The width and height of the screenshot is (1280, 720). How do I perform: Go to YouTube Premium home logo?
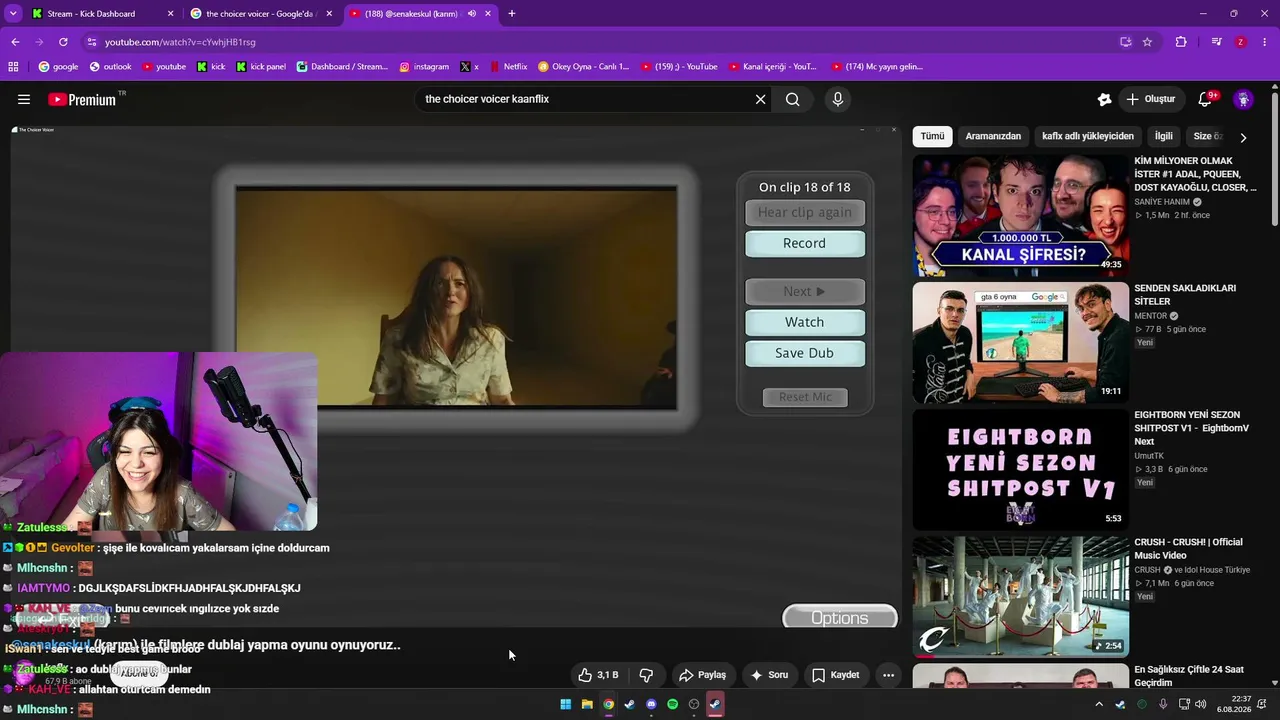click(82, 100)
